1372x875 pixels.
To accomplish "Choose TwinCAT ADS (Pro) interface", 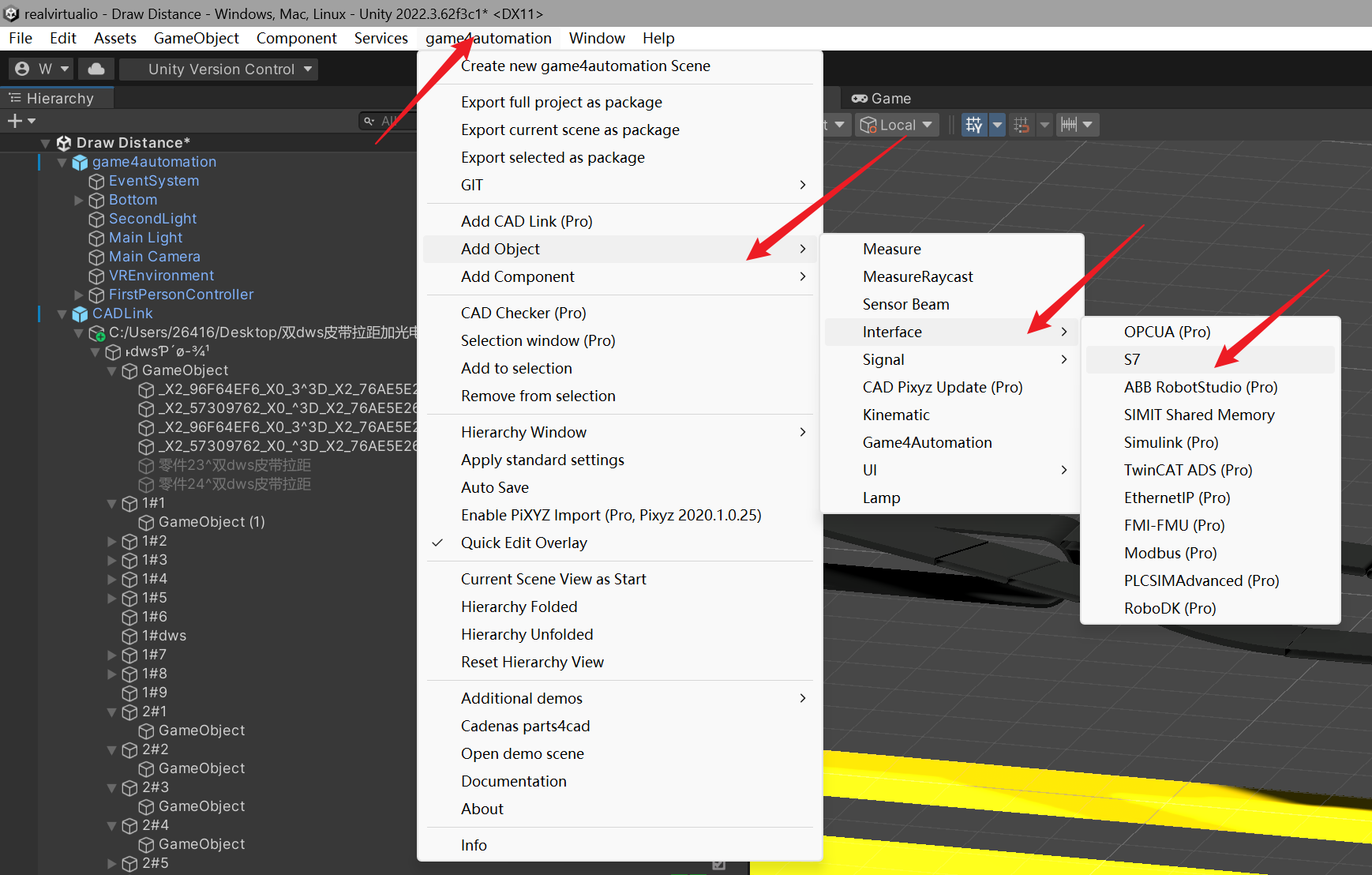I will tap(1210, 470).
